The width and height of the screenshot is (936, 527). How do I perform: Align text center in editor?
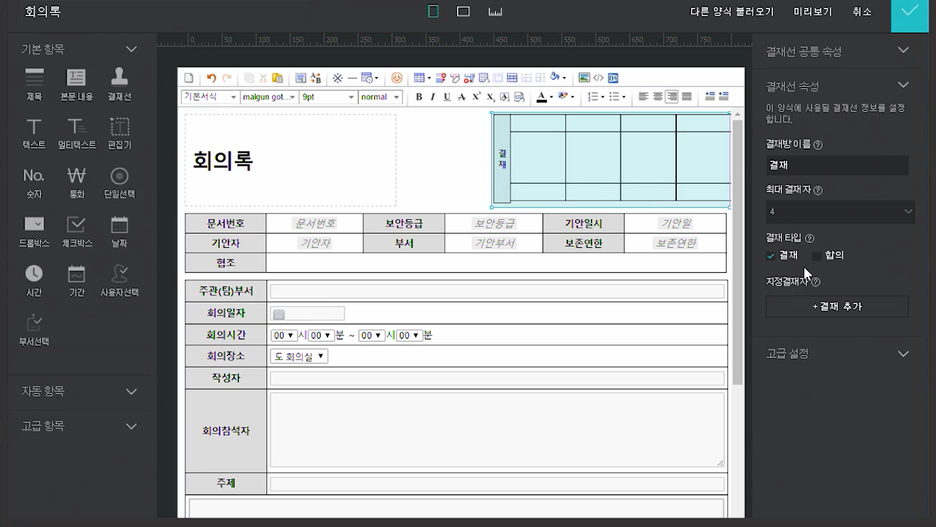point(657,97)
